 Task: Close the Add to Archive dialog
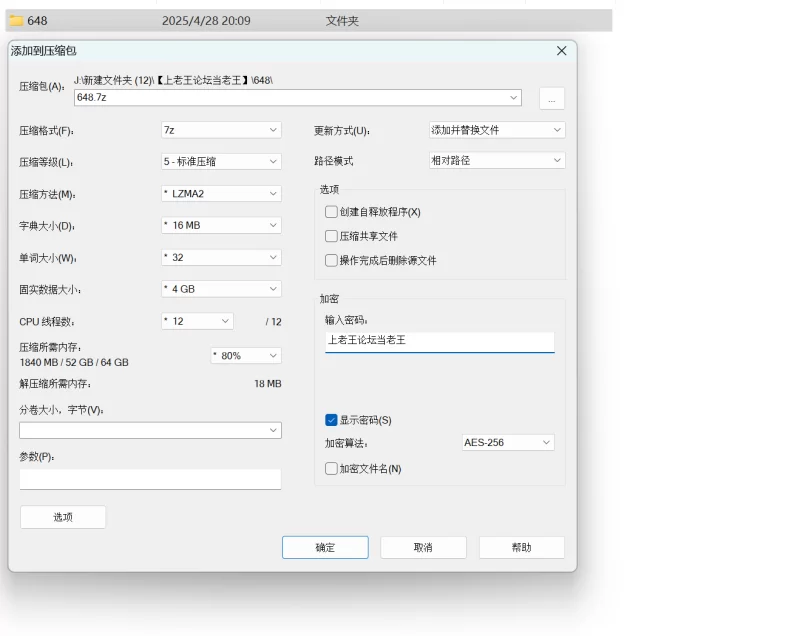point(561,51)
